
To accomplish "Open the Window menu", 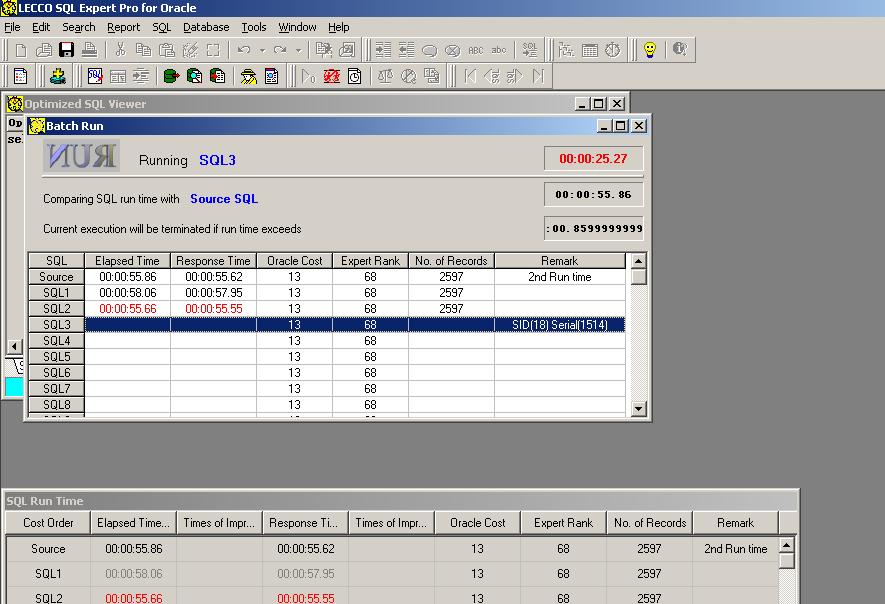I will click(297, 27).
